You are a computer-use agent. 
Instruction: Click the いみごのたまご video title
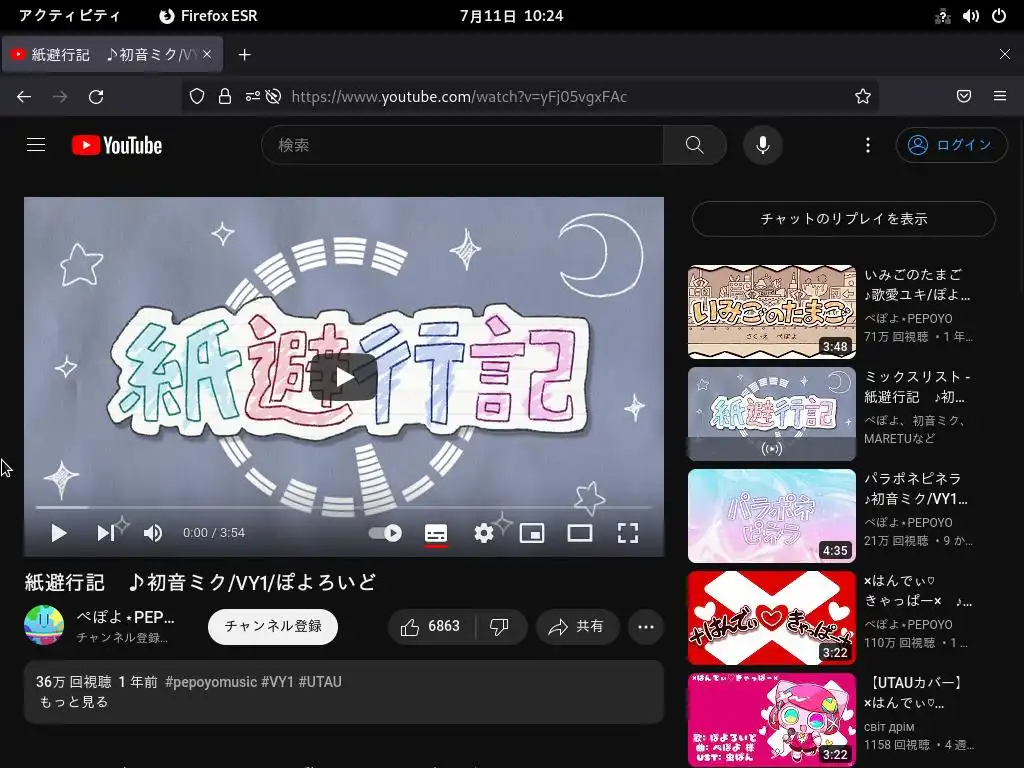[917, 285]
